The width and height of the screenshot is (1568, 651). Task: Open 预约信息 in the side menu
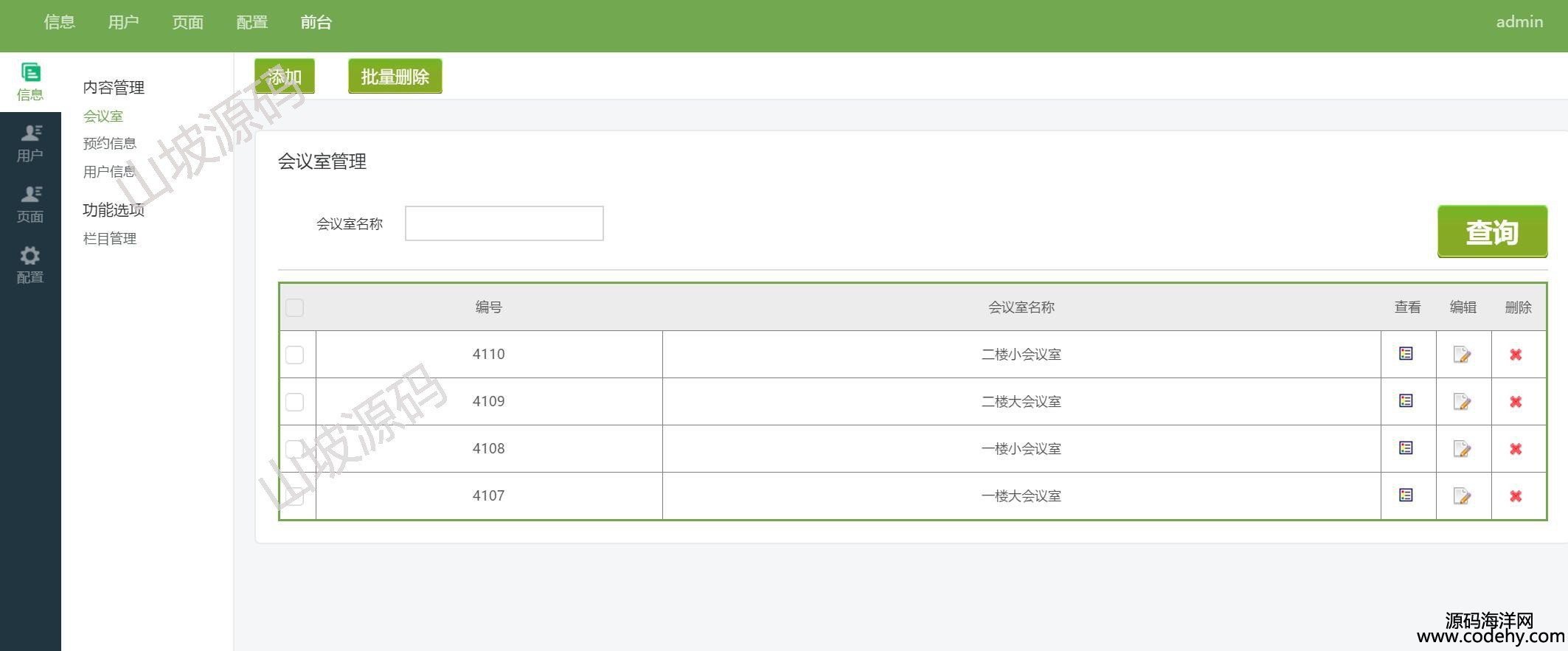click(x=109, y=143)
